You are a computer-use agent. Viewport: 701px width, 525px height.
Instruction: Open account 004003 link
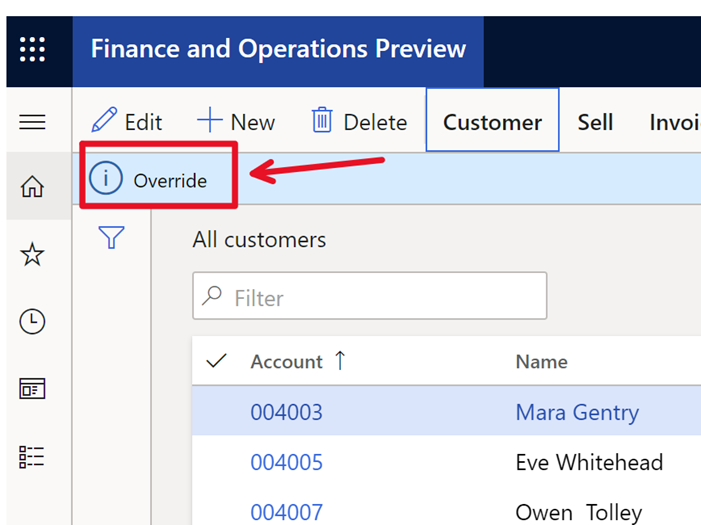pos(286,412)
